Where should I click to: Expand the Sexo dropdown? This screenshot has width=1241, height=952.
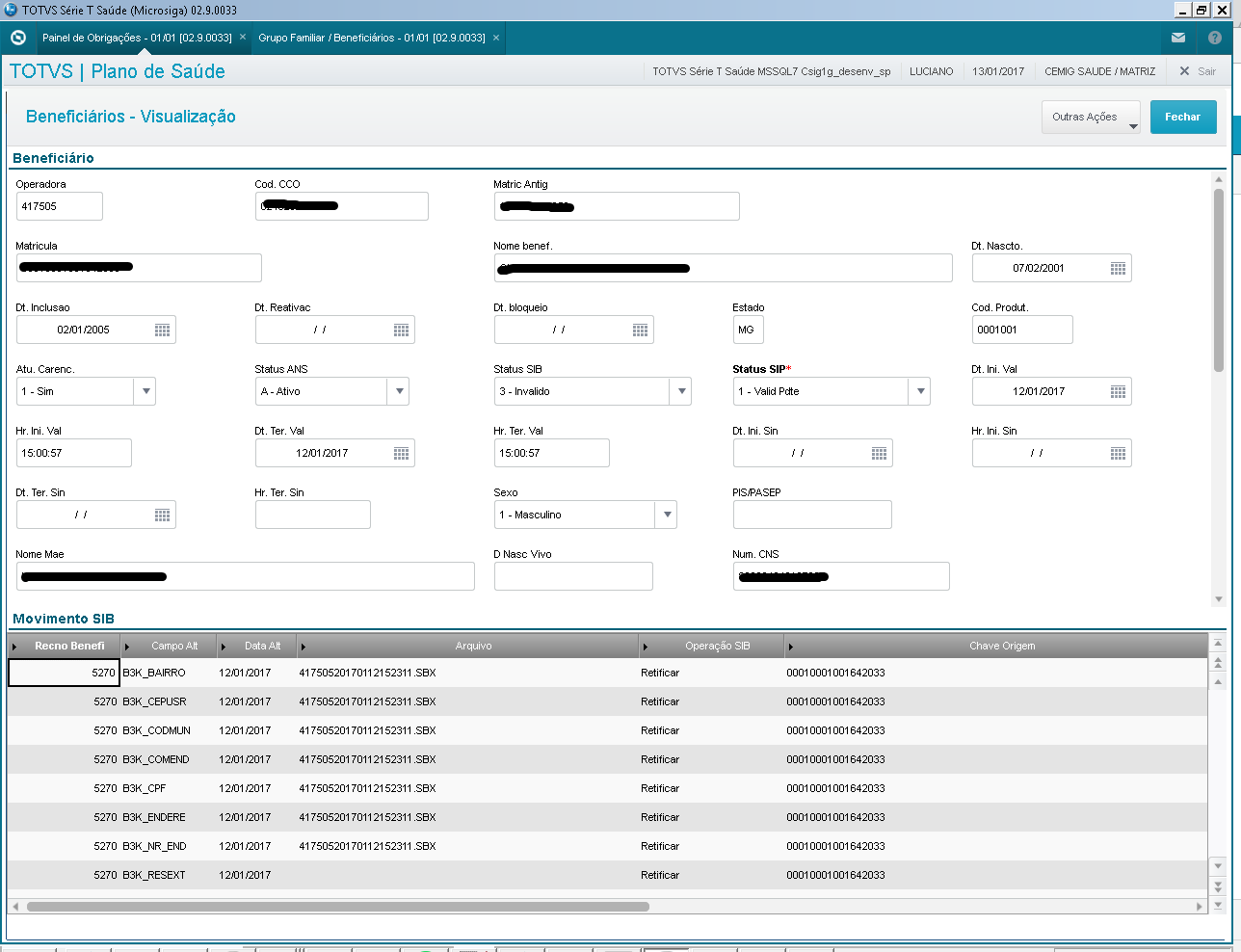pos(667,515)
